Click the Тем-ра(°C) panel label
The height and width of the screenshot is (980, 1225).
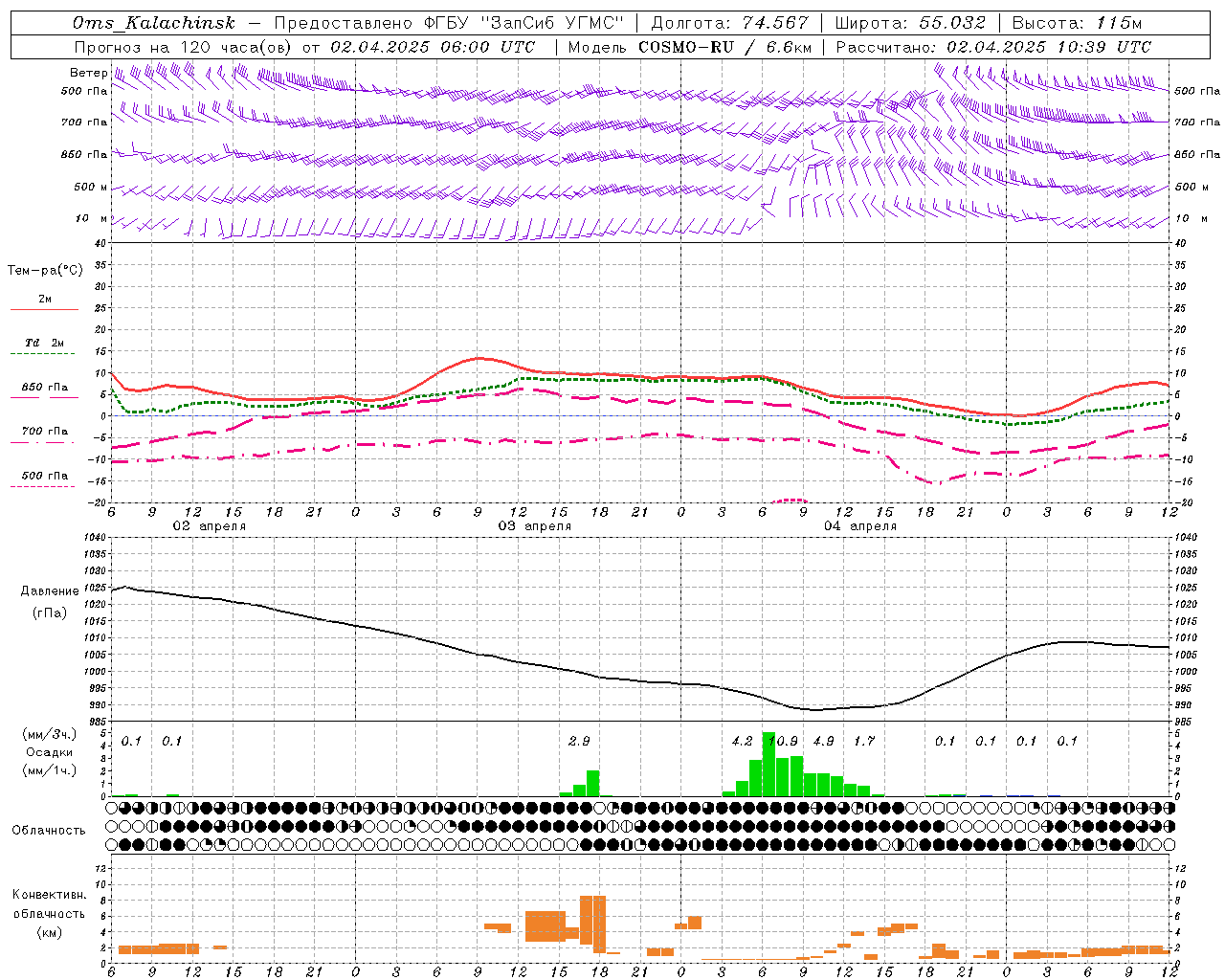45,271
